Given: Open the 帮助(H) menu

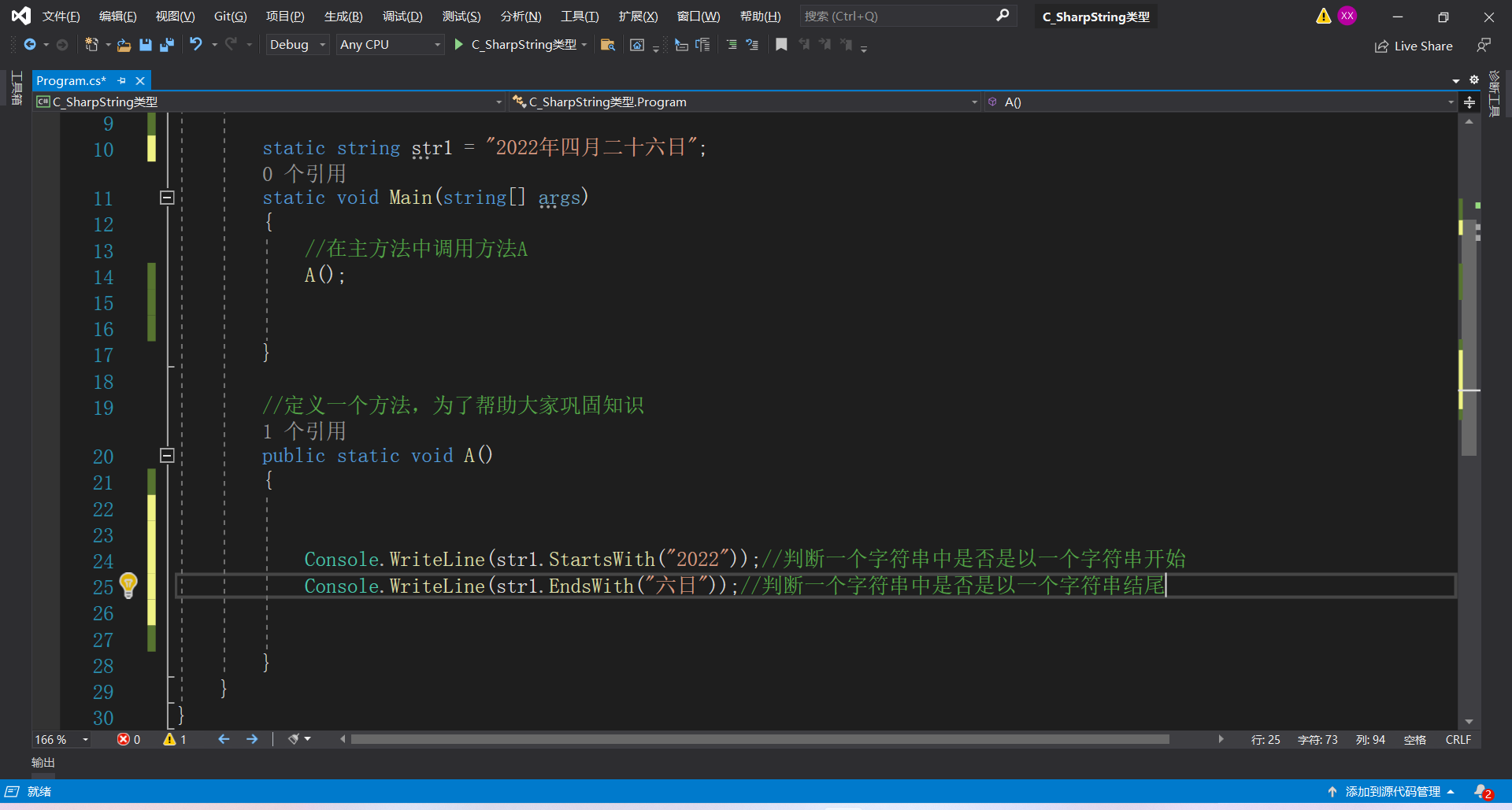Looking at the screenshot, I should point(760,17).
